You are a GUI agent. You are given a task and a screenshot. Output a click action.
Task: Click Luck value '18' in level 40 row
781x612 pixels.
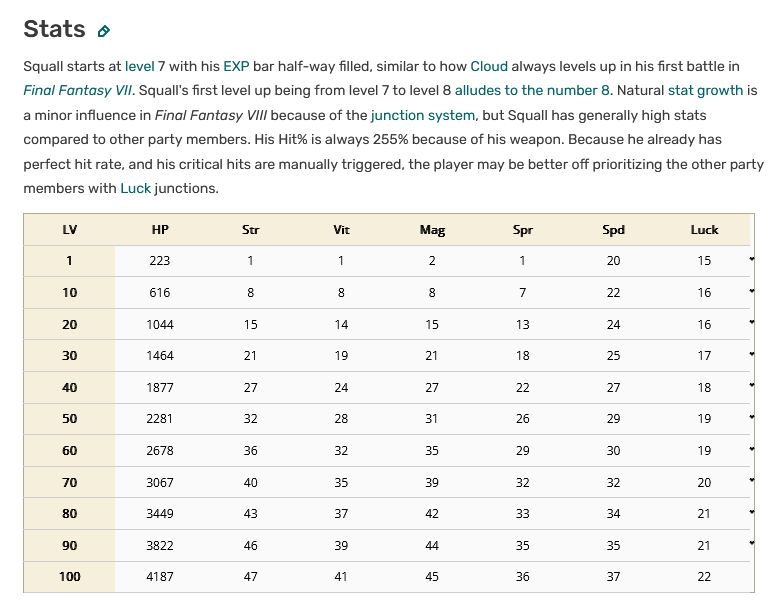tap(704, 388)
